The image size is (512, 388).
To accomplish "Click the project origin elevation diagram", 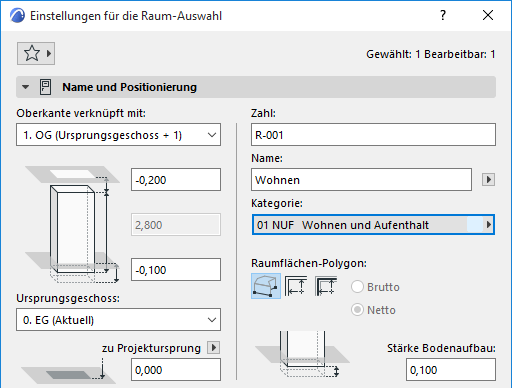I will [68, 371].
